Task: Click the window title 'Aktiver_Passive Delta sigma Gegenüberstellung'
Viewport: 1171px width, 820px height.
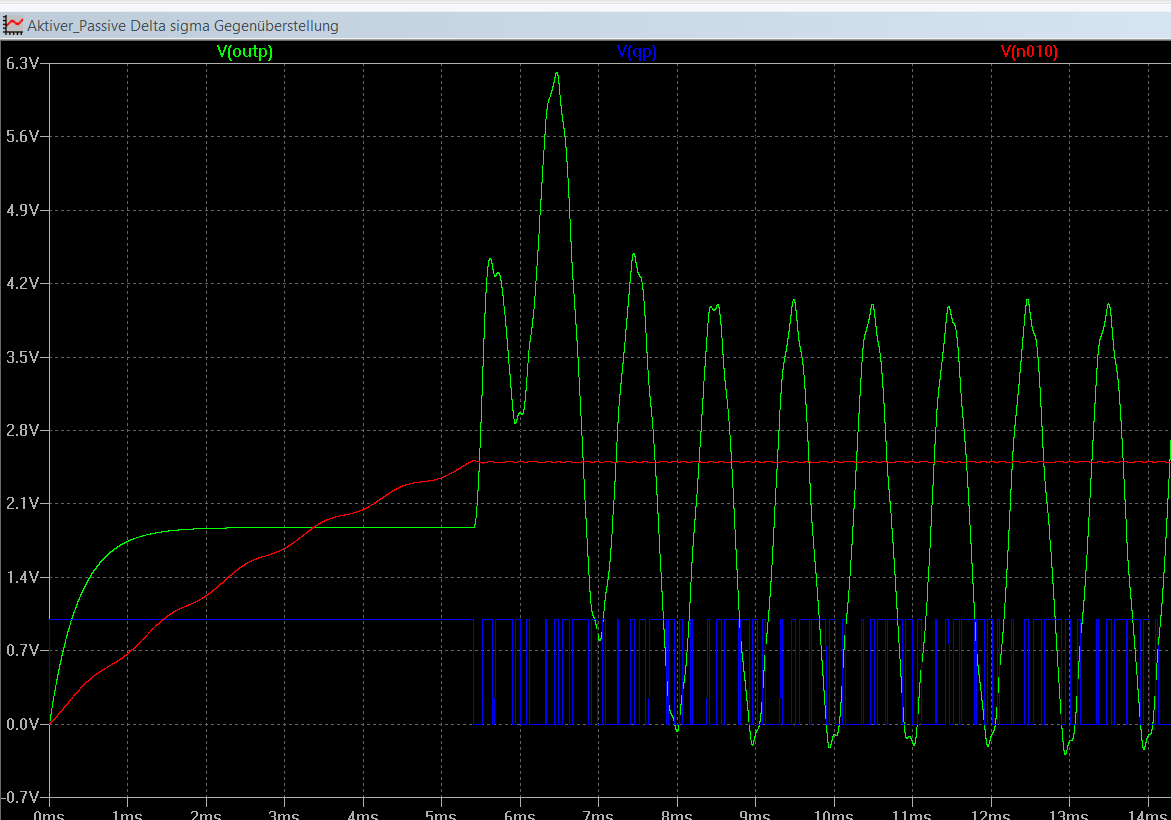Action: pos(183,26)
